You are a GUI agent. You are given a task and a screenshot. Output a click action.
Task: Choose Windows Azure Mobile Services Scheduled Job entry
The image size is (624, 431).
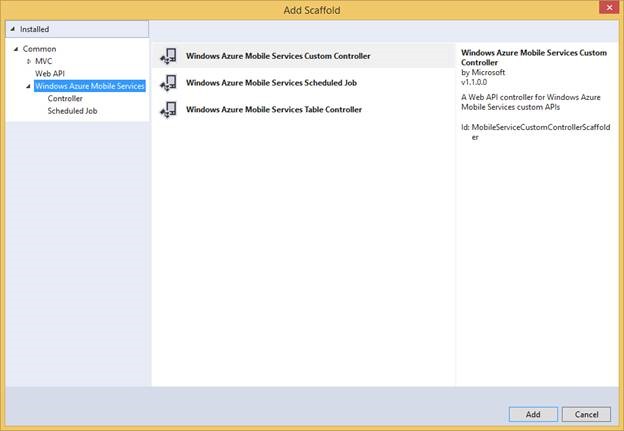(x=303, y=83)
